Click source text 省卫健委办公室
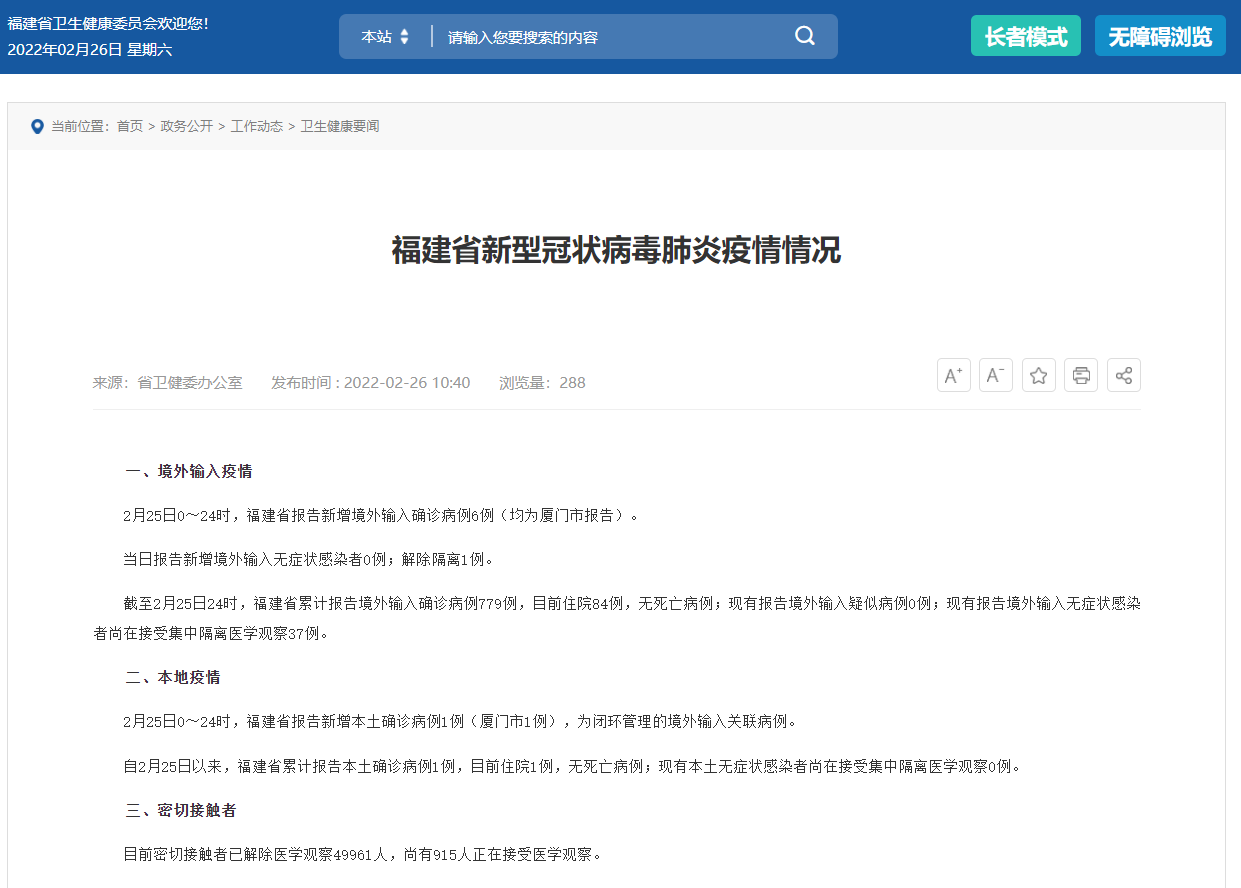This screenshot has width=1241, height=888. [190, 383]
